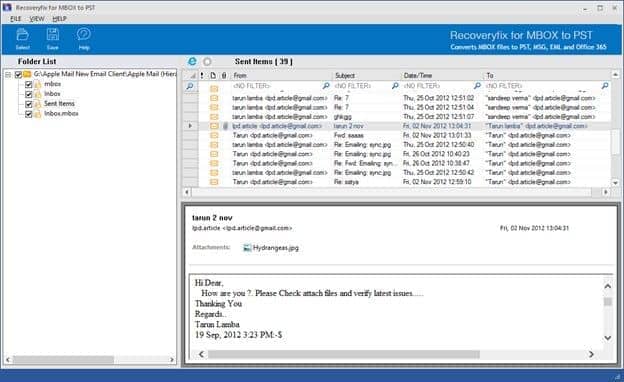
Task: Select email with subject Re: satya
Action: [x=404, y=182]
